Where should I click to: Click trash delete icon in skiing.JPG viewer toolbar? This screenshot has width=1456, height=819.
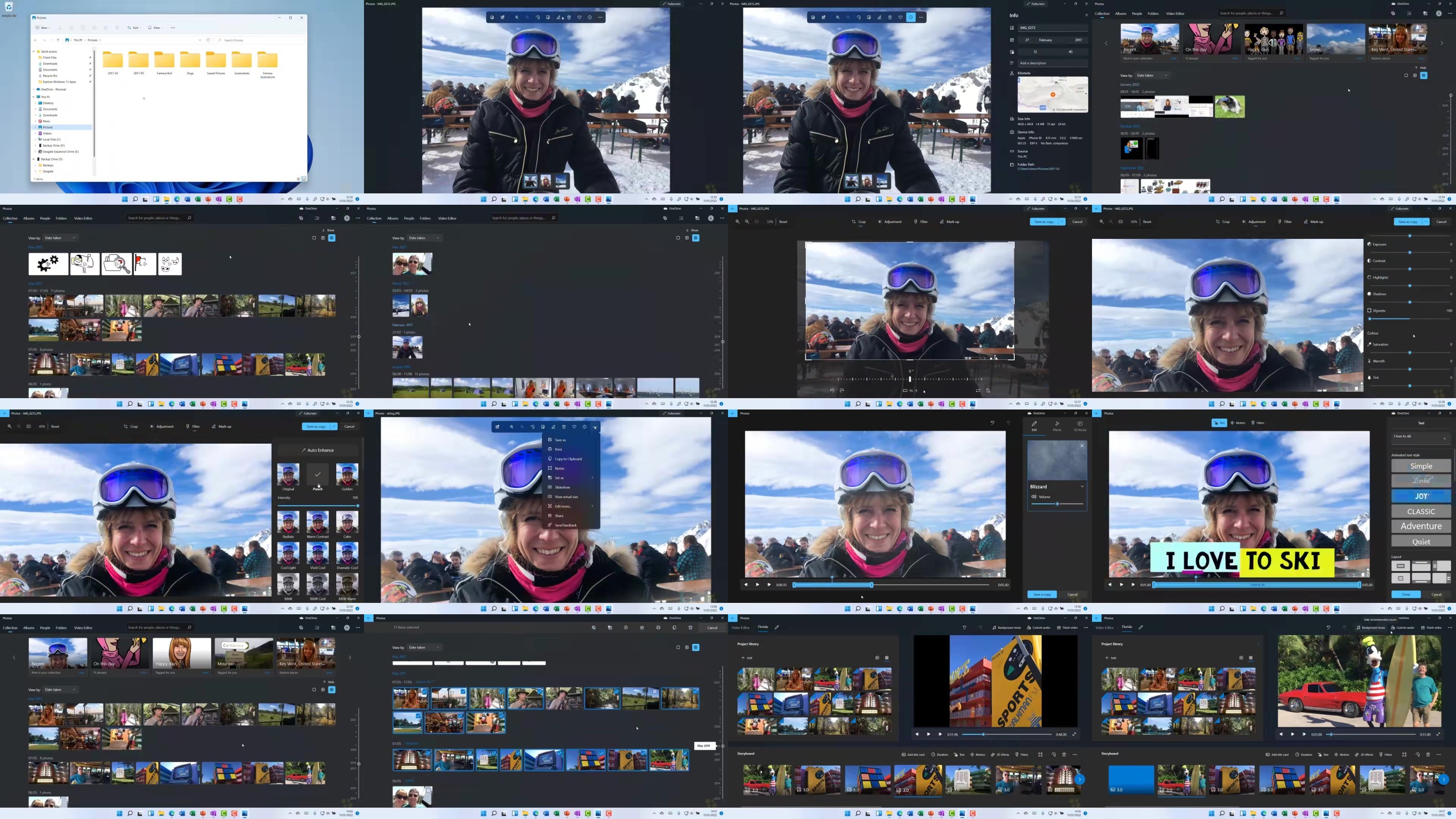(x=564, y=427)
